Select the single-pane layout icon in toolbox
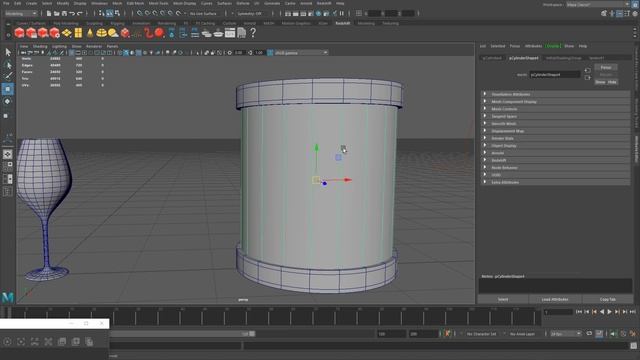 (x=8, y=154)
